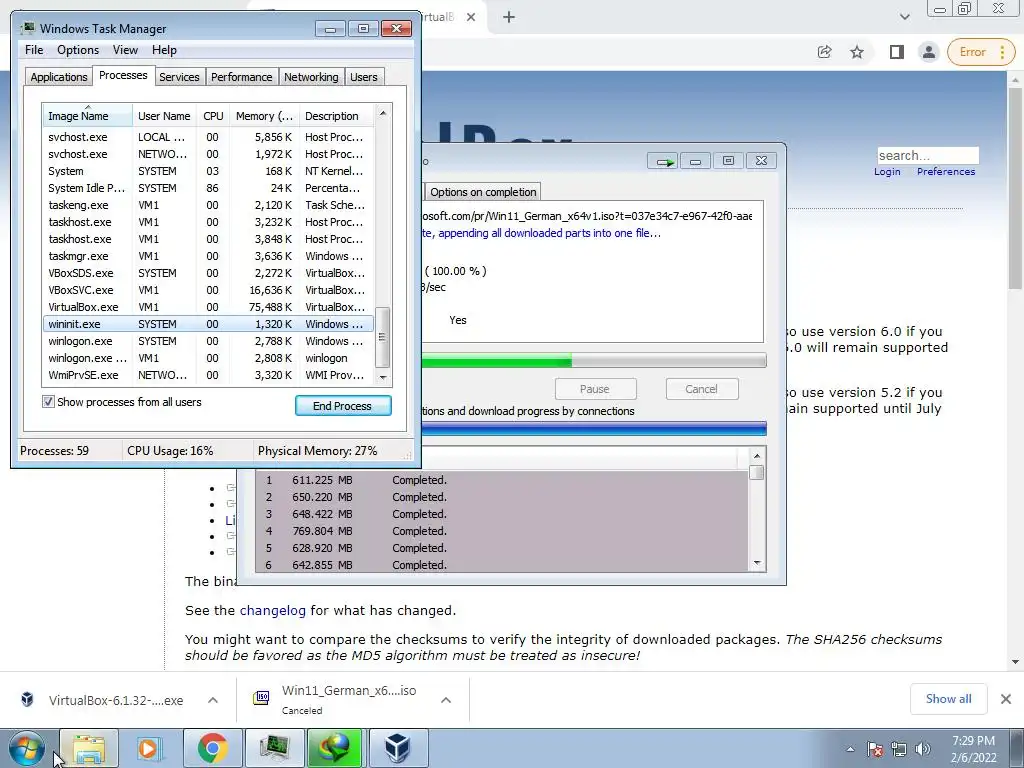Open Task Manager View menu

tap(125, 50)
